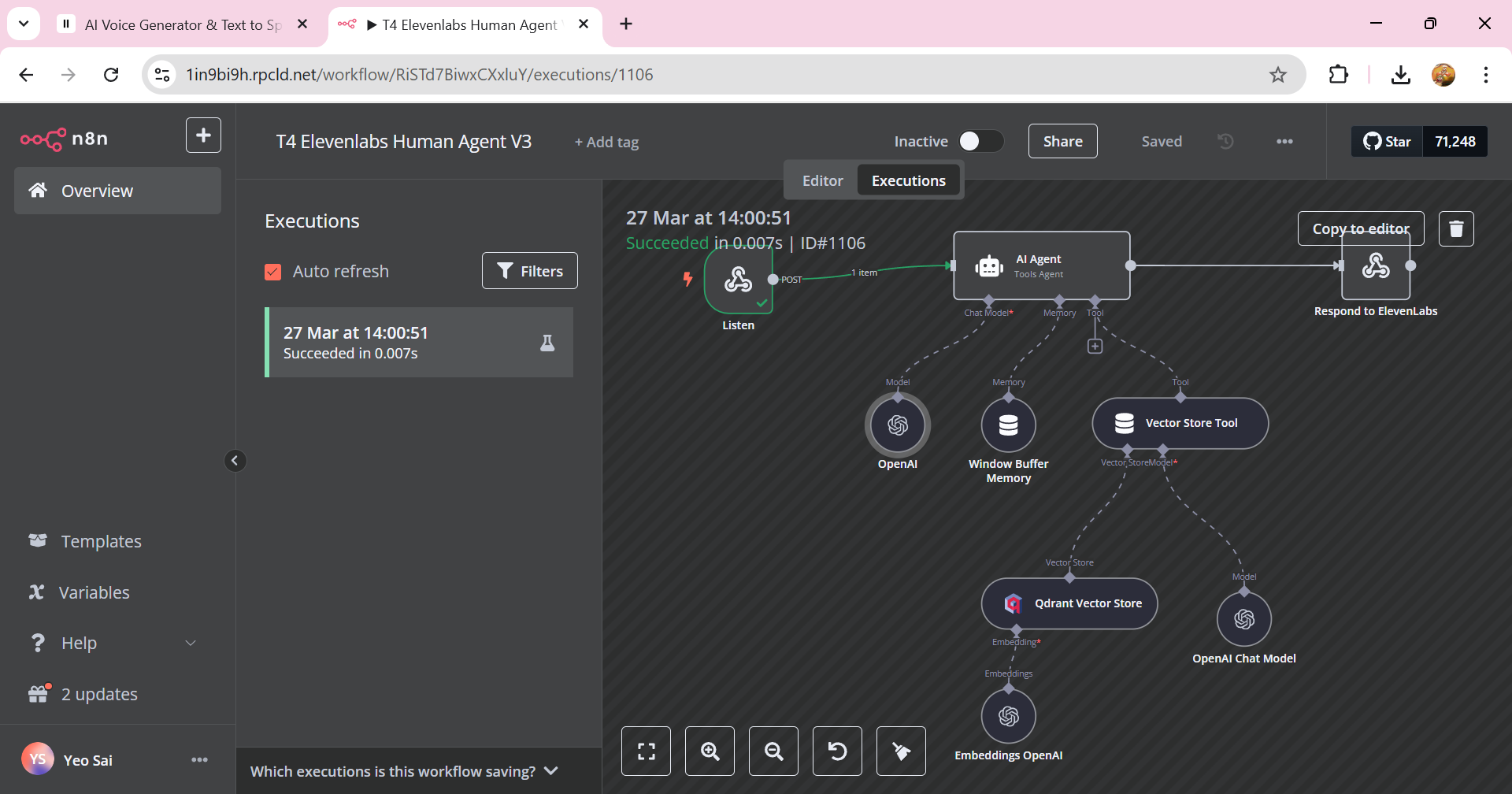This screenshot has width=1512, height=794.
Task: Select the Listen webhook node
Action: point(739,280)
